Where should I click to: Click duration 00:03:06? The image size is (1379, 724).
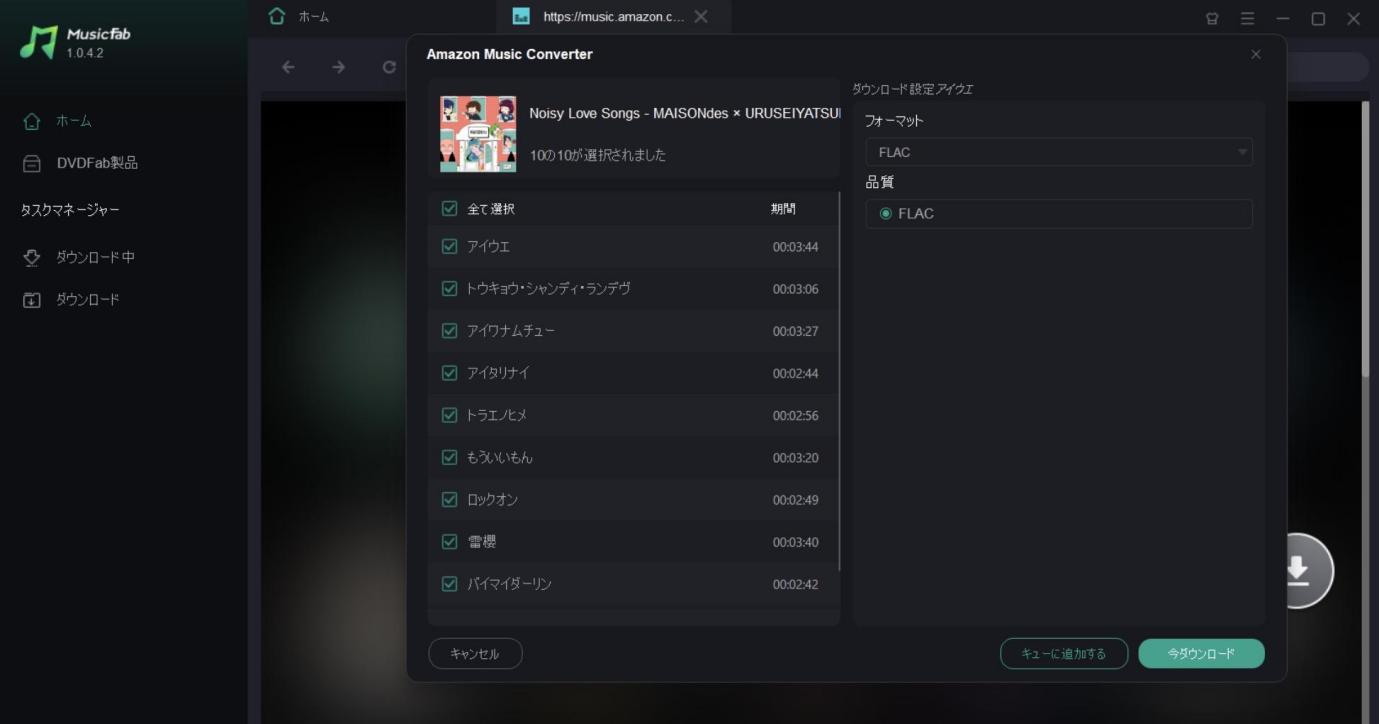click(795, 289)
